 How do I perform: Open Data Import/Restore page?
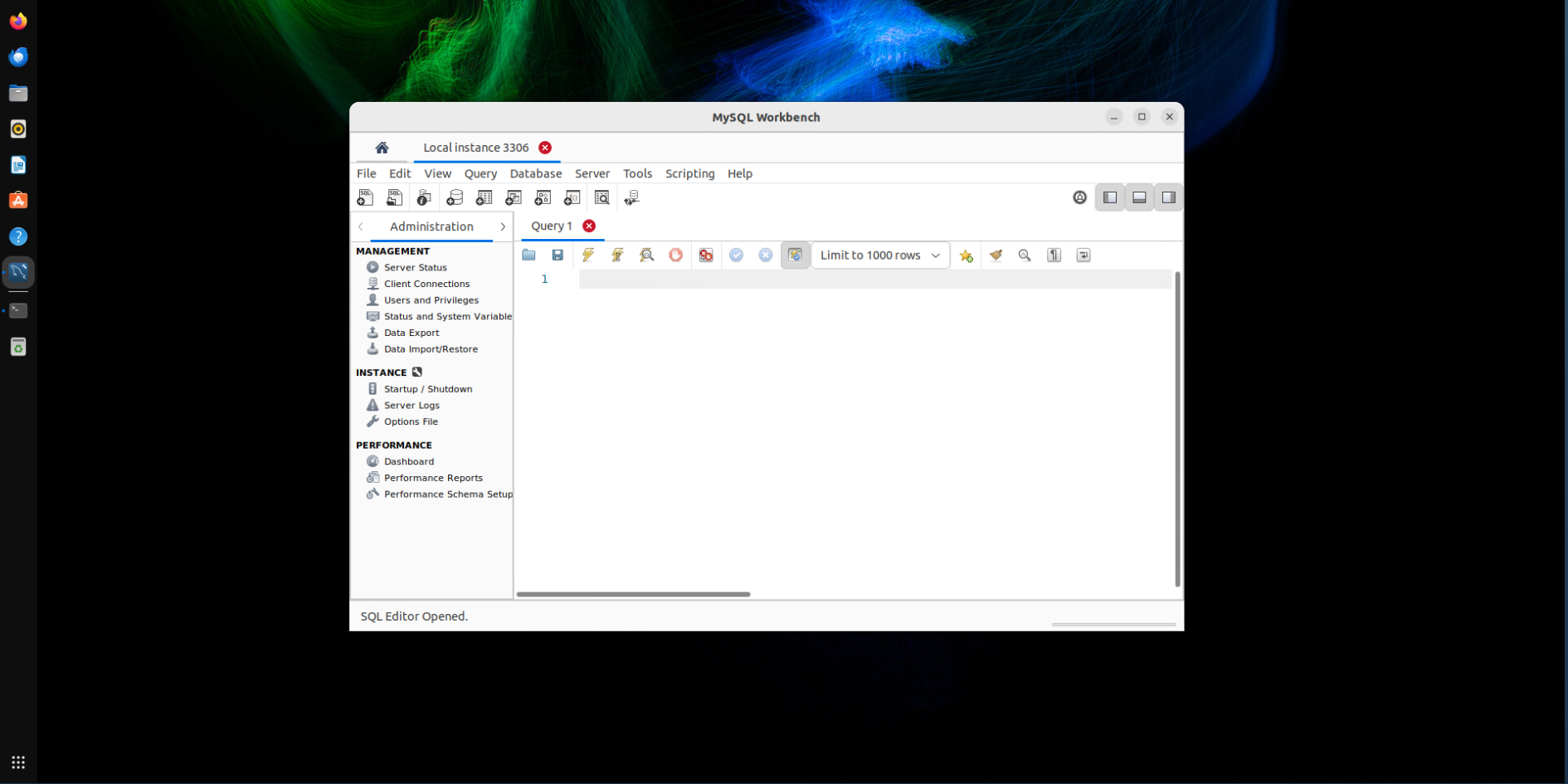pyautogui.click(x=431, y=349)
